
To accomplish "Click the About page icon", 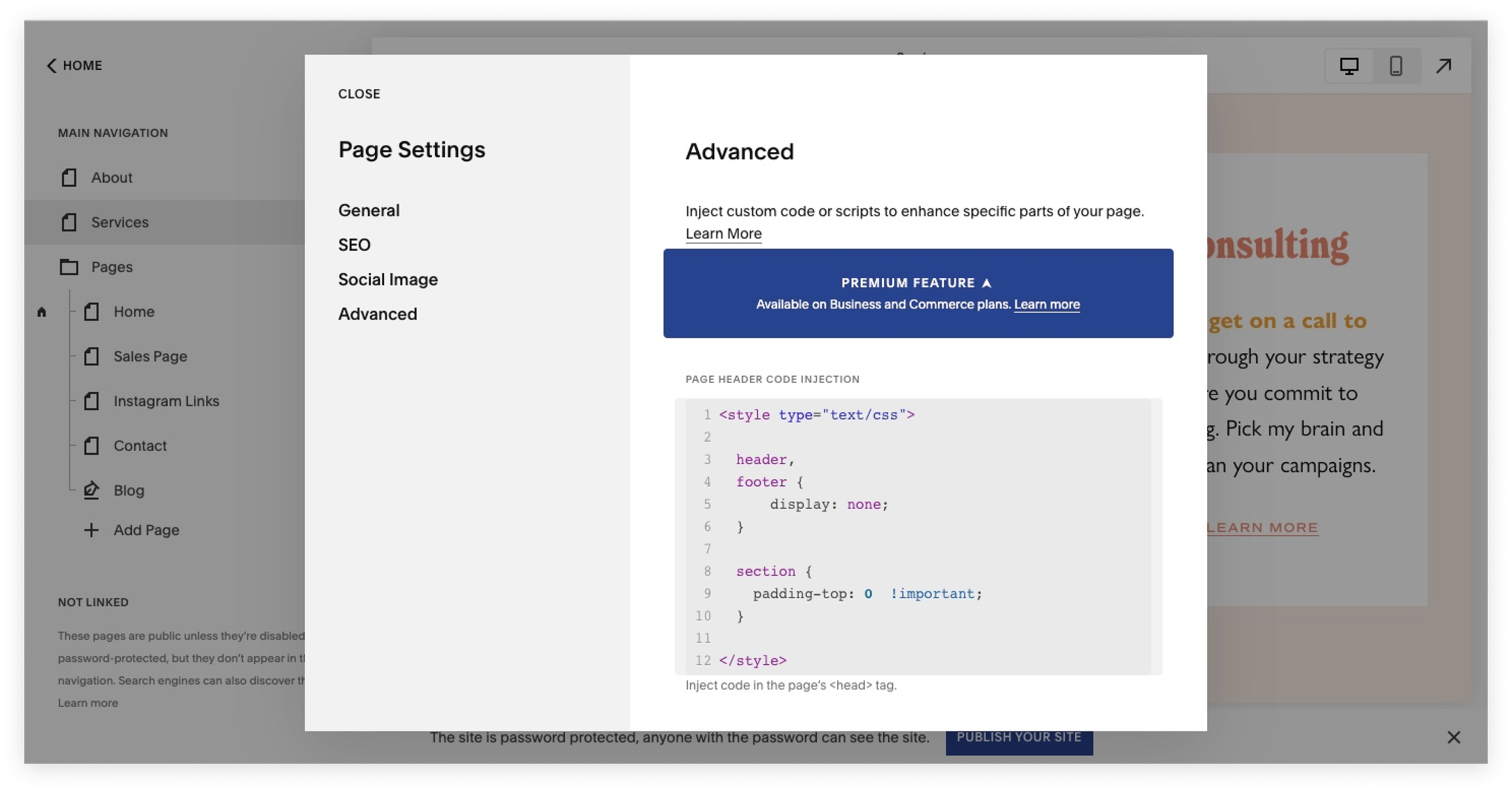I will point(69,178).
